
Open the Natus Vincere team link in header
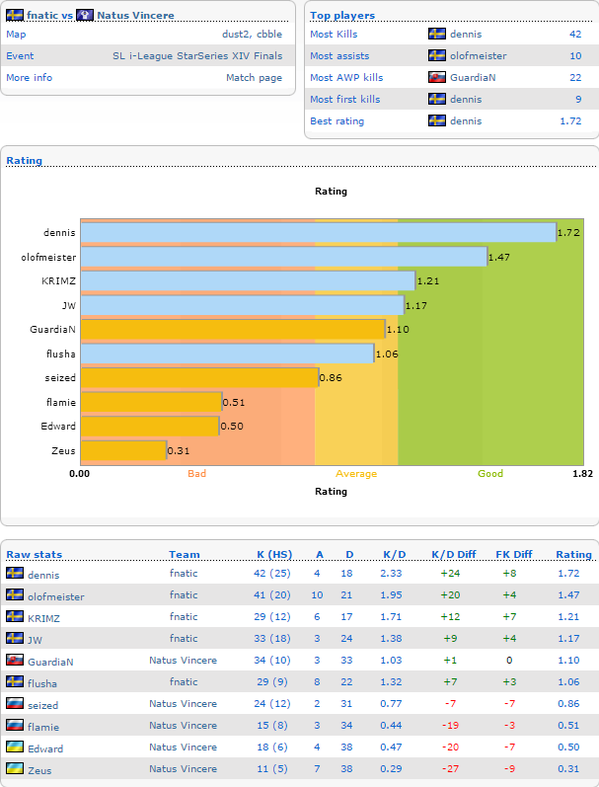point(136,16)
